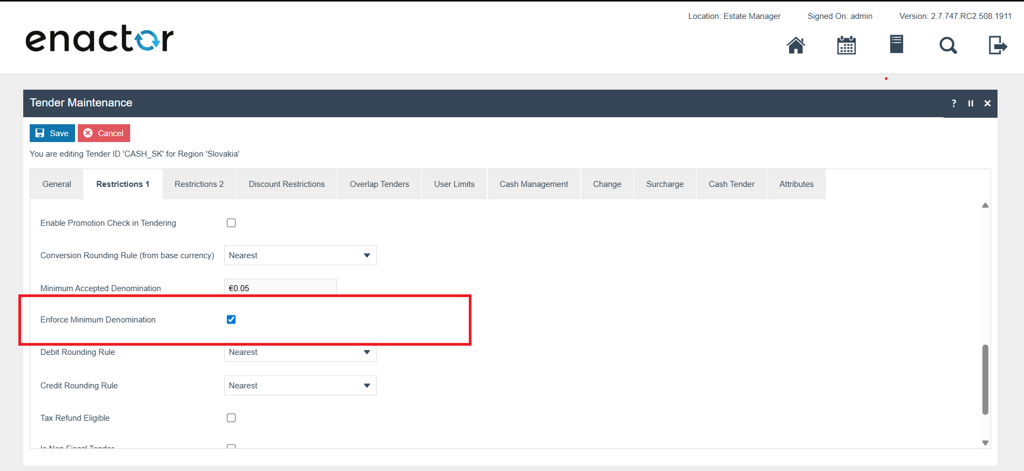Enable Promotion Check in Tendering checkbox
This screenshot has width=1024, height=471.
pos(231,223)
